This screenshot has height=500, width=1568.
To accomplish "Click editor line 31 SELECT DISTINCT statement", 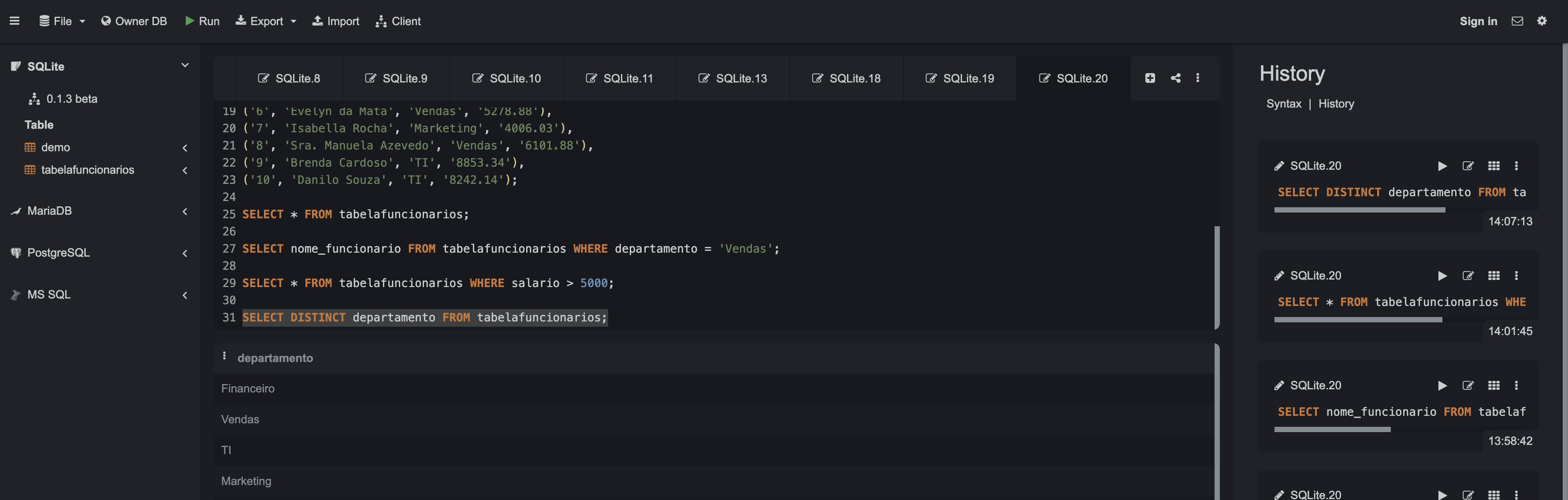I will [x=425, y=318].
